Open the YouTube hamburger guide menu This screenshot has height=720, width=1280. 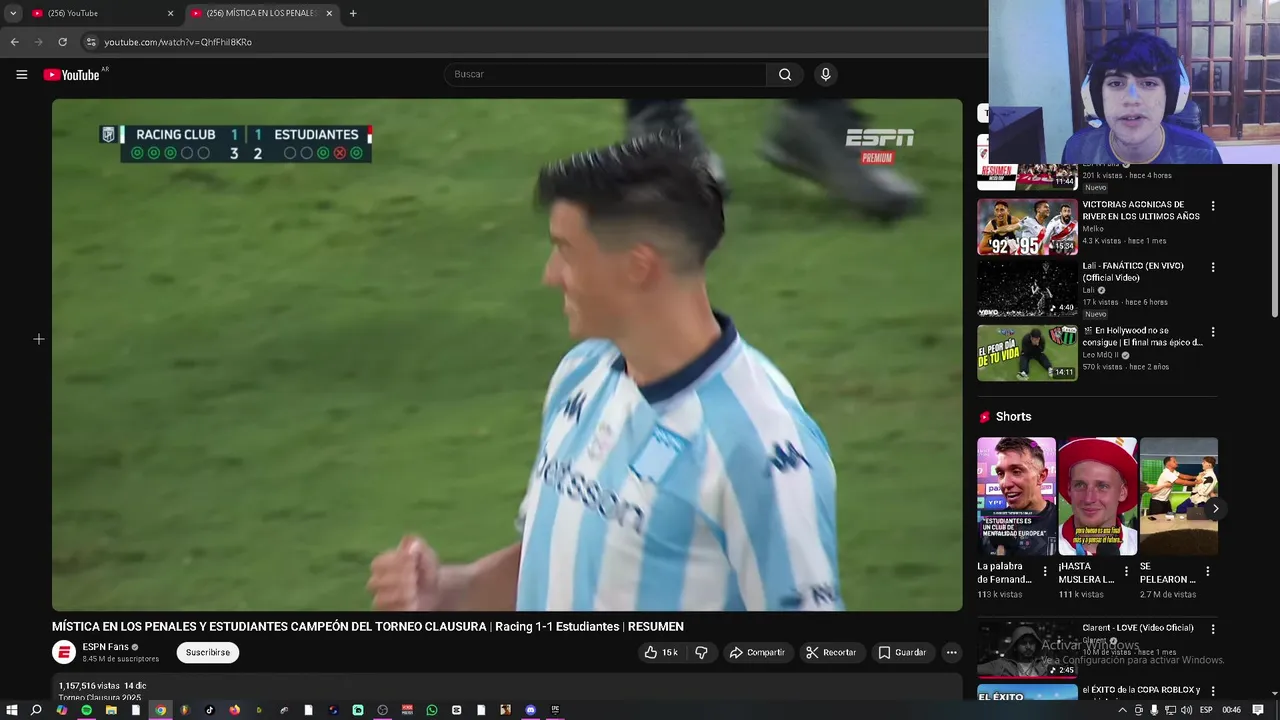coord(21,74)
